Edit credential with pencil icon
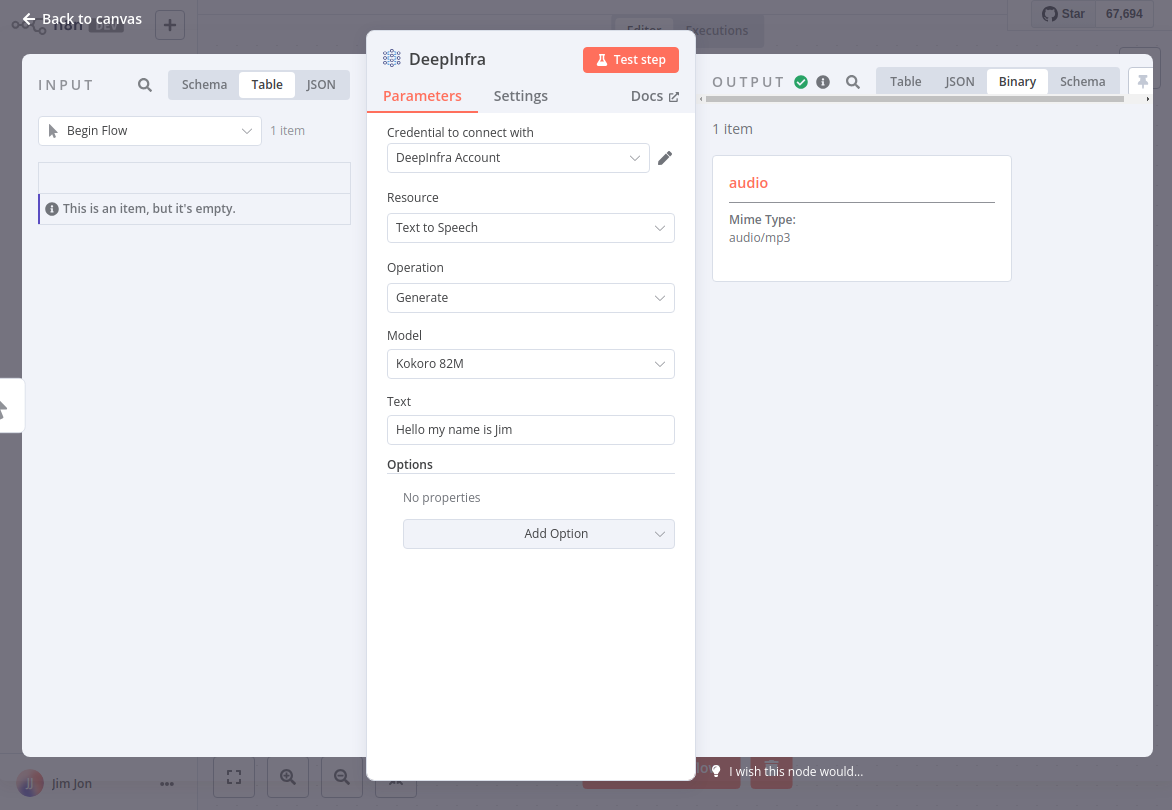This screenshot has width=1172, height=810. [x=664, y=158]
